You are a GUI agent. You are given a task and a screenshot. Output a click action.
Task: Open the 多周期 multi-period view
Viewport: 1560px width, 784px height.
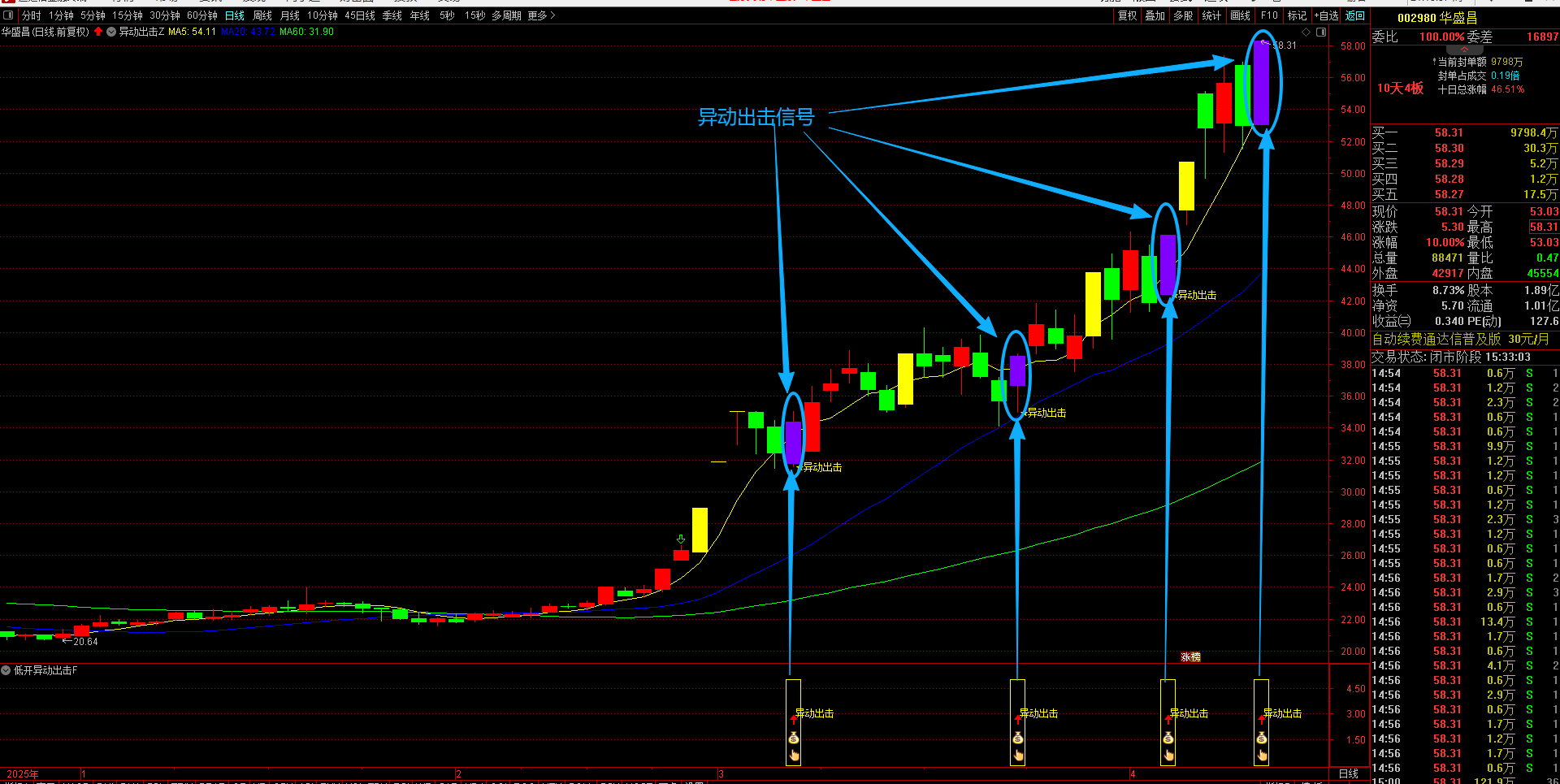(x=506, y=15)
